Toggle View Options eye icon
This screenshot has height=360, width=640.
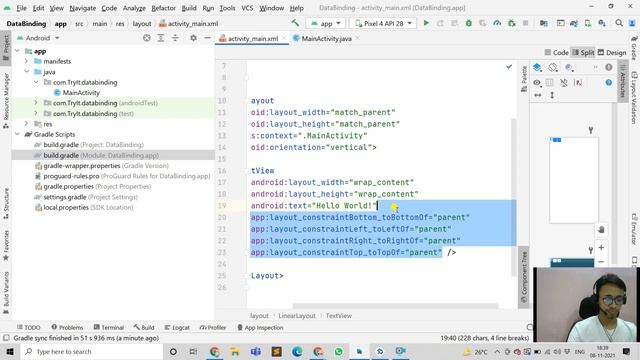pos(537,82)
